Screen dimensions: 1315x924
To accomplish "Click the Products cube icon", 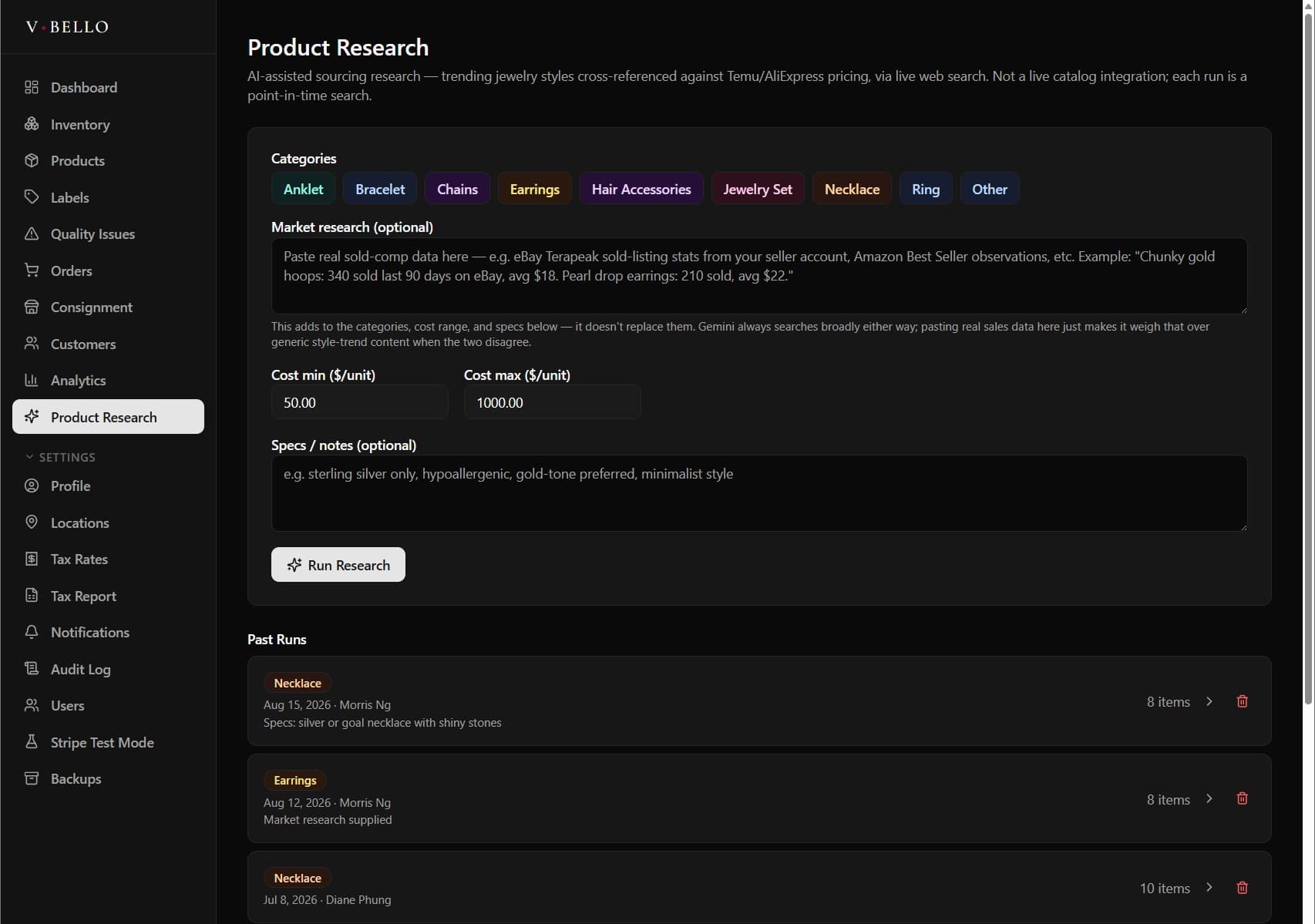I will 32,160.
